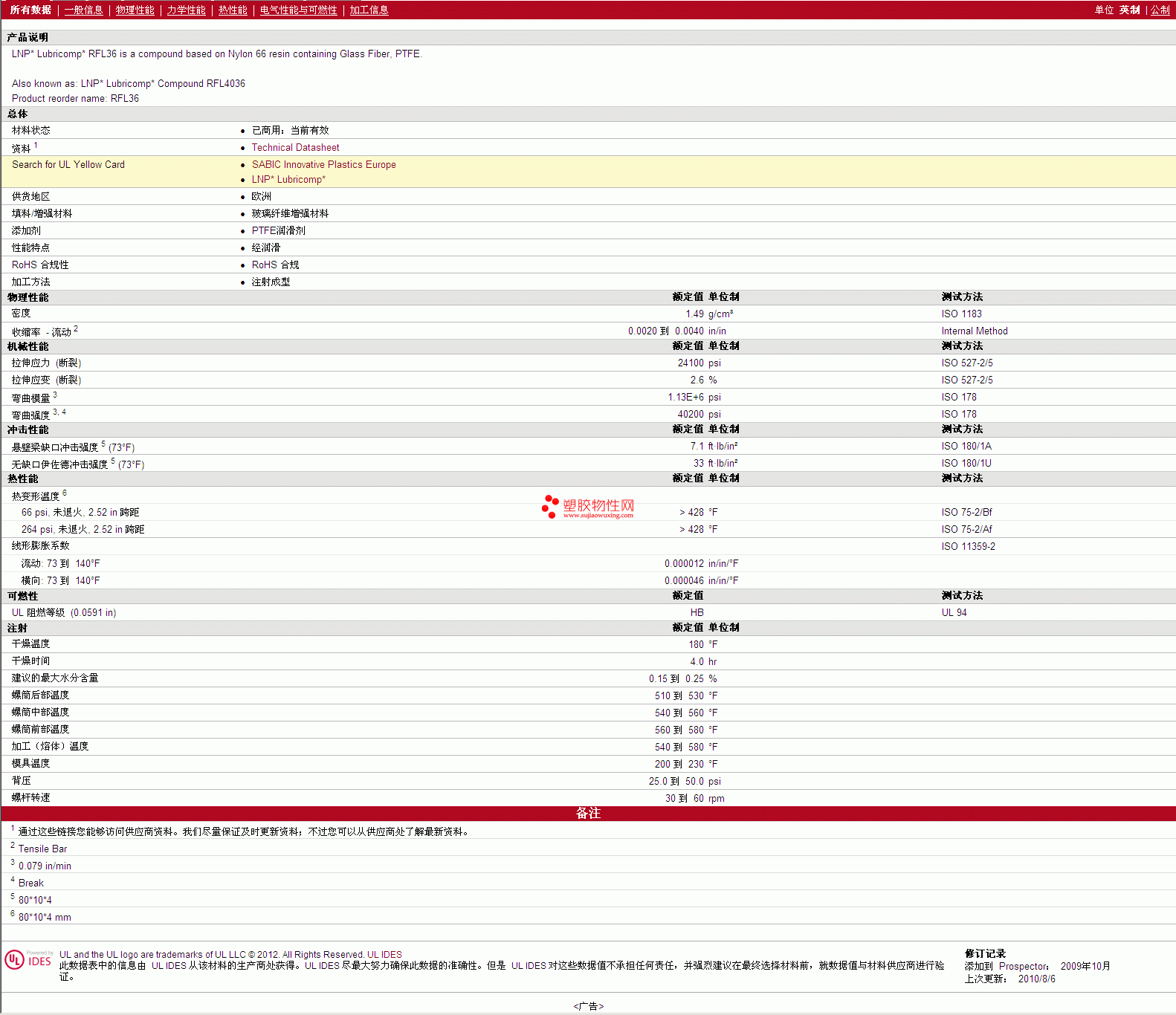Click the <广告> placeholder at page bottom
The width and height of the screenshot is (1176, 1015).
588,1006
